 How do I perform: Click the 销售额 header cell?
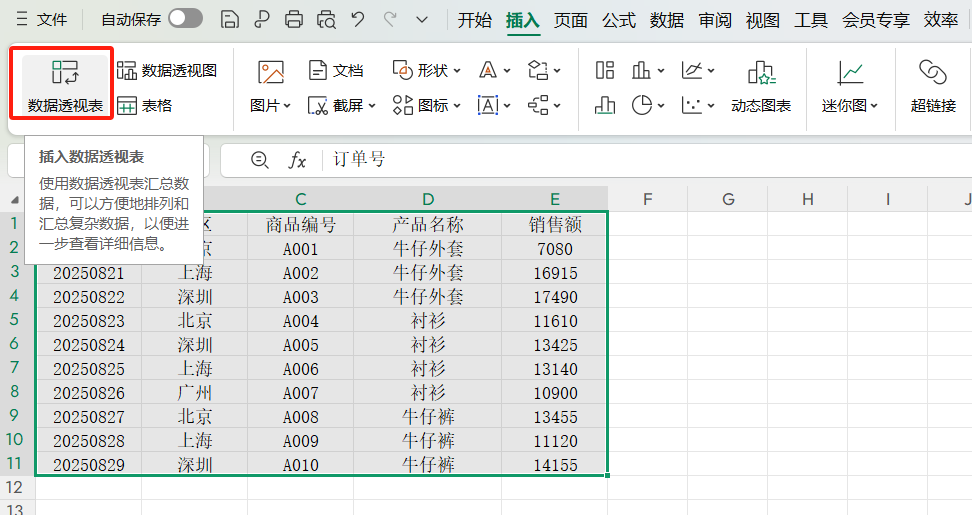point(555,224)
